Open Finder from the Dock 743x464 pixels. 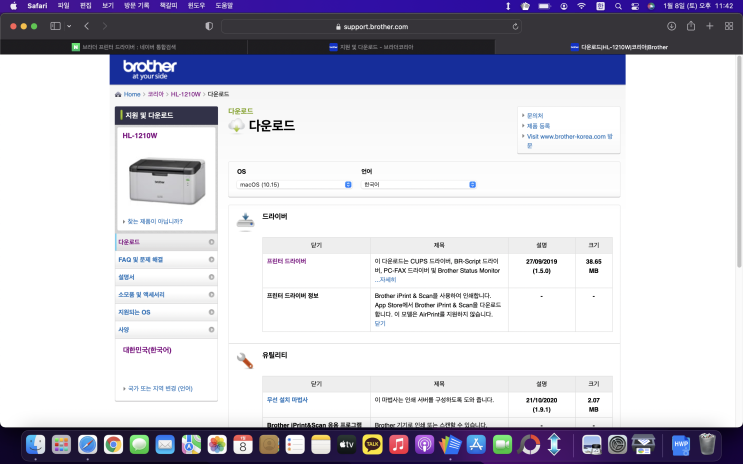(36, 445)
